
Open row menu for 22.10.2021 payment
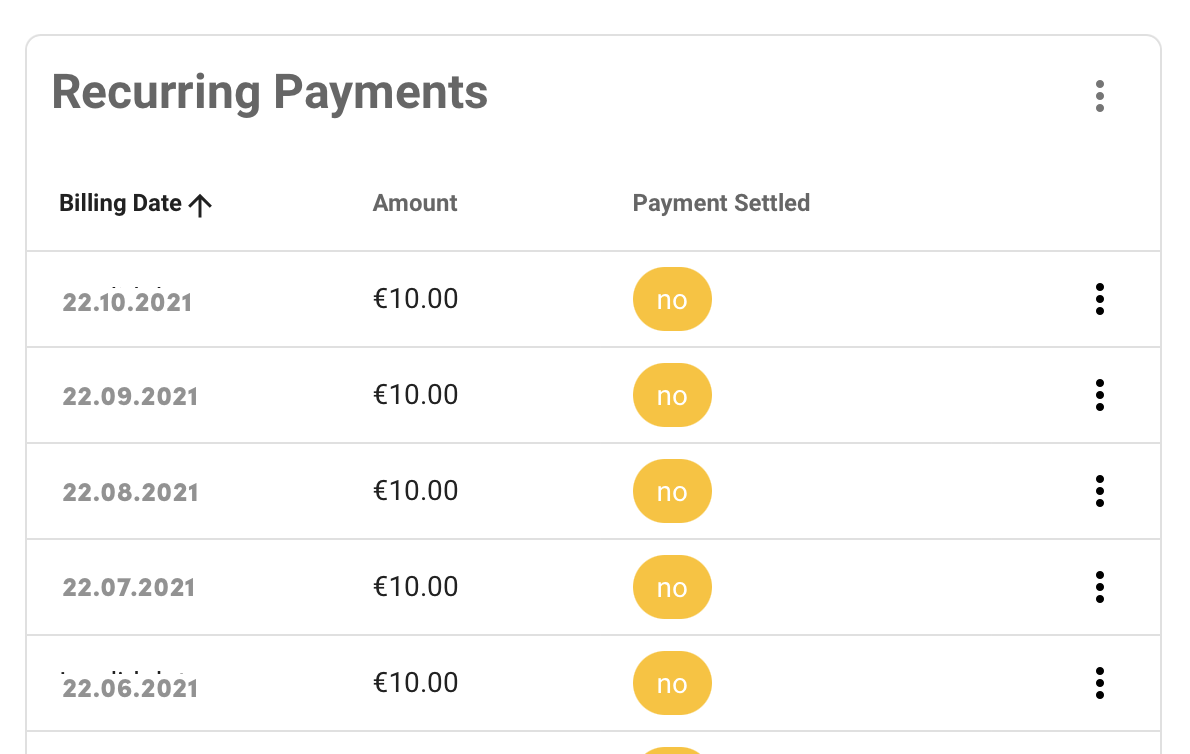(1099, 300)
